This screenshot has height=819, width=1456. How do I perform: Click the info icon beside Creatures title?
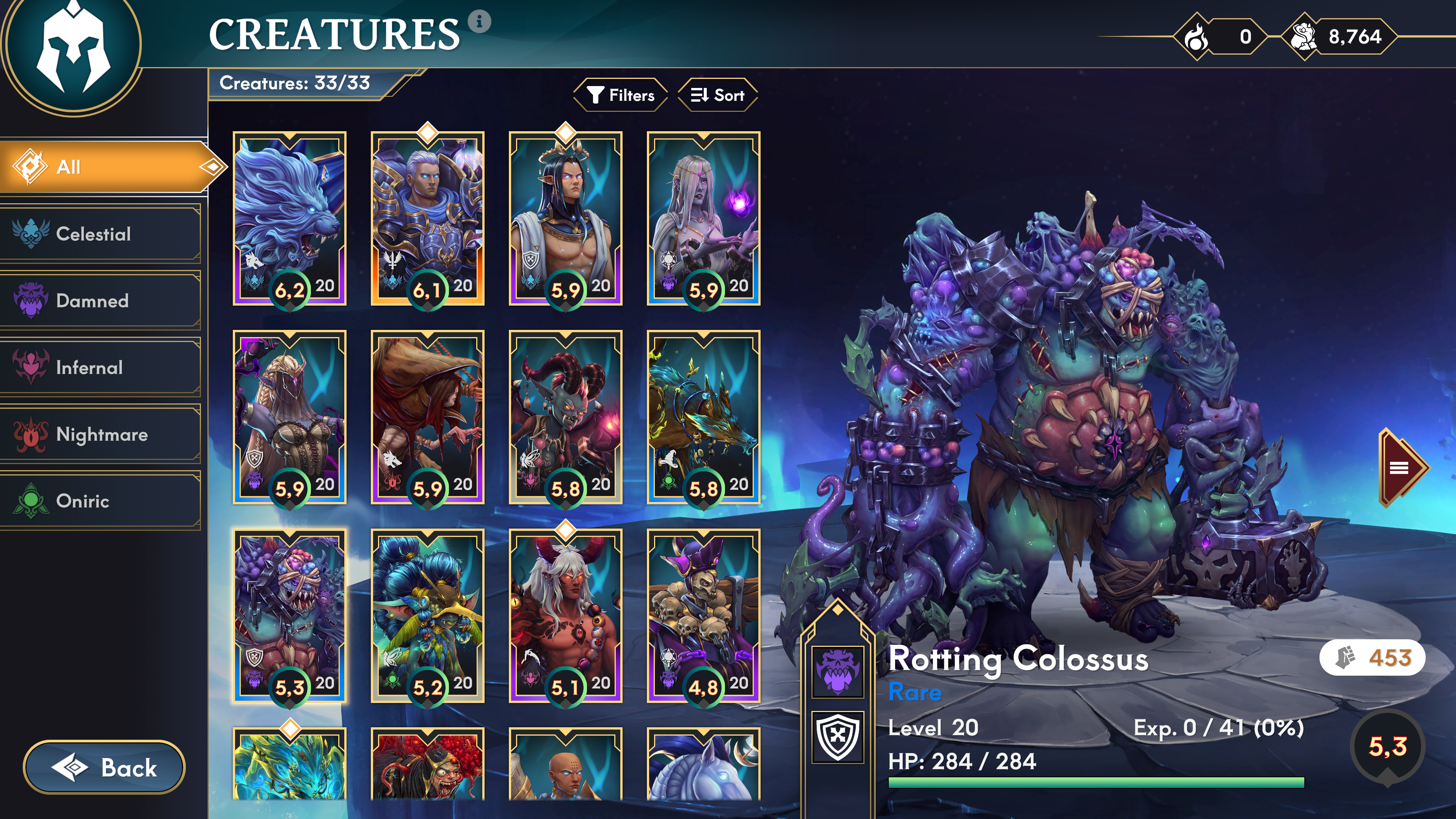pyautogui.click(x=479, y=22)
